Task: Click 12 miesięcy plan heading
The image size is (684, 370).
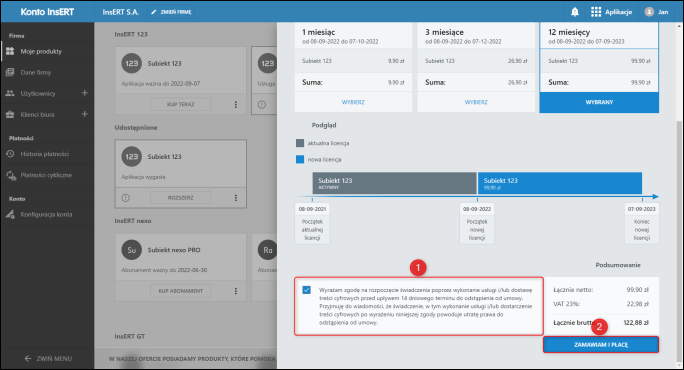Action: 569,32
